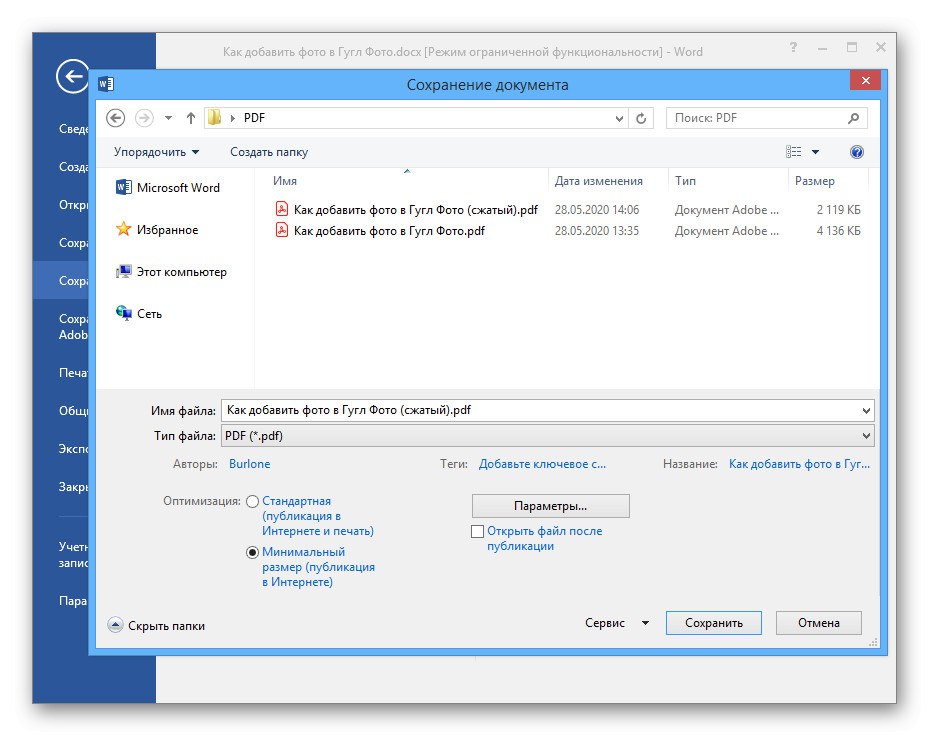Click PDF icon of the (сжатый).pdf file
This screenshot has width=929, height=736.
(x=282, y=209)
